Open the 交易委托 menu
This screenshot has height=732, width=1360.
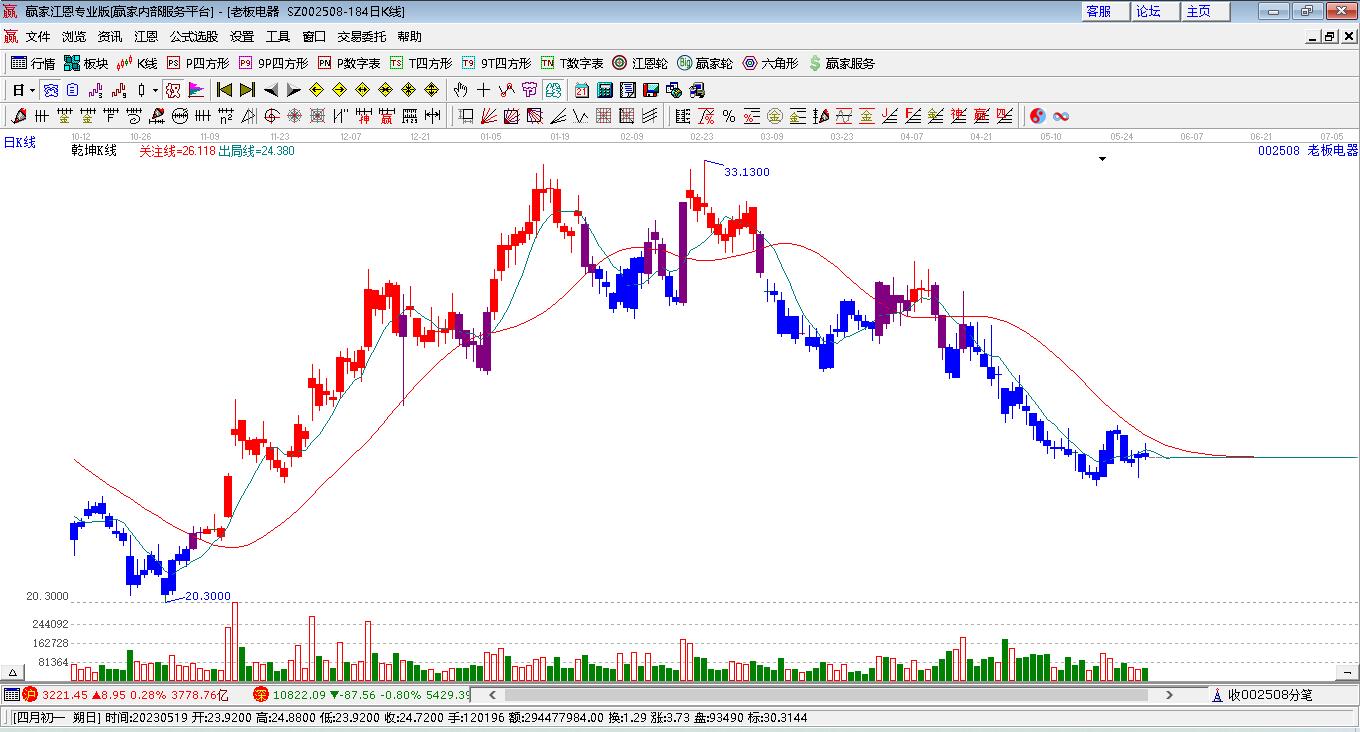(x=361, y=37)
